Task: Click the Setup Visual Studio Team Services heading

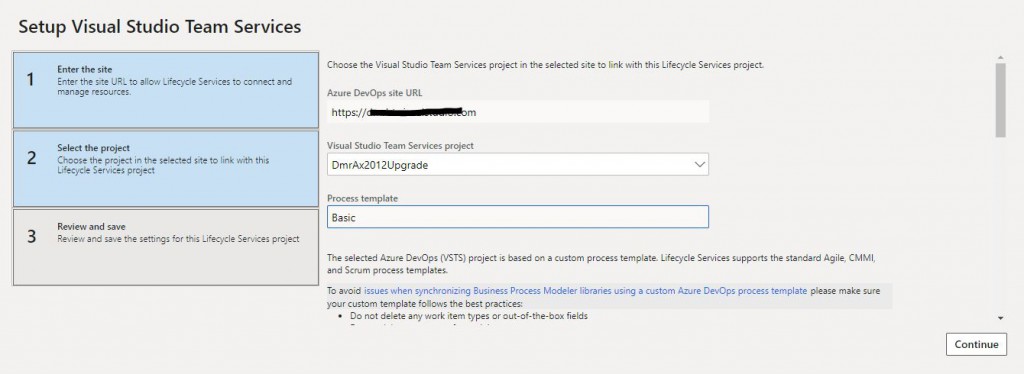Action: 160,27
